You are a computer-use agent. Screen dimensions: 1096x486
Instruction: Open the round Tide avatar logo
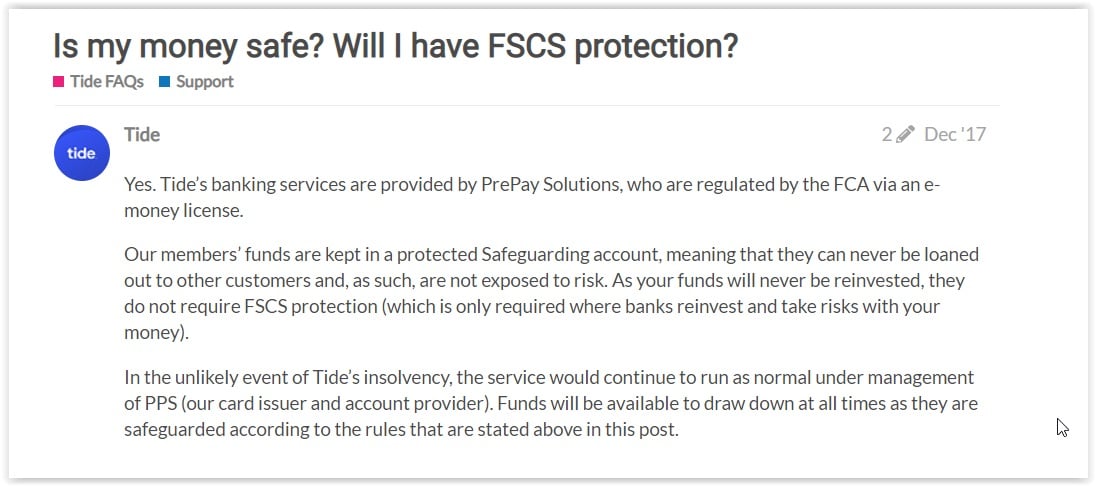coord(81,153)
